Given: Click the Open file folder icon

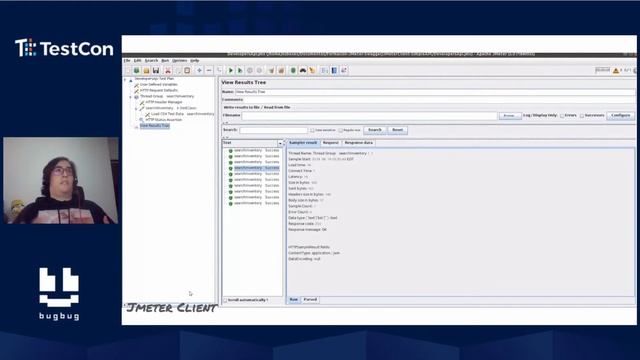Looking at the screenshot, I should tap(146, 71).
